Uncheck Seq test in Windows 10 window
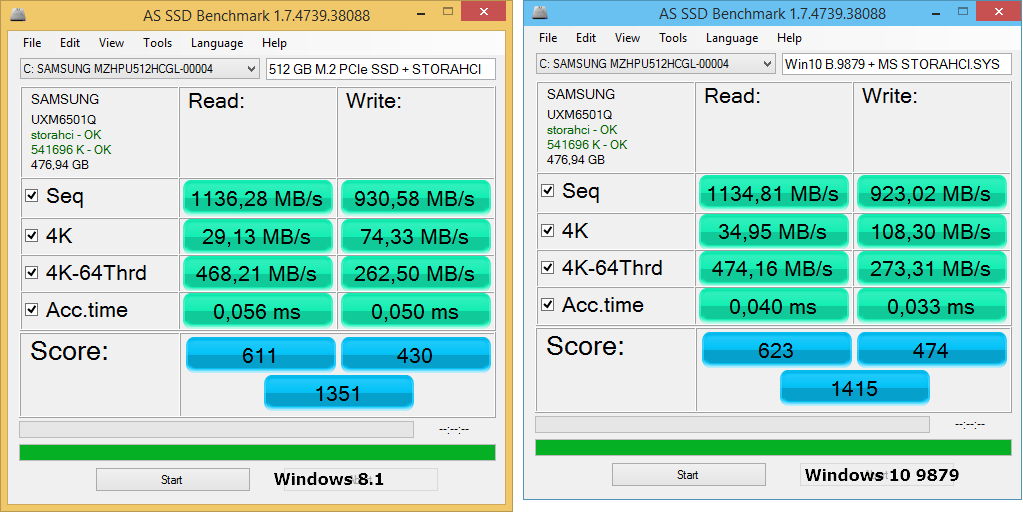This screenshot has height=512, width=1023. (x=547, y=190)
